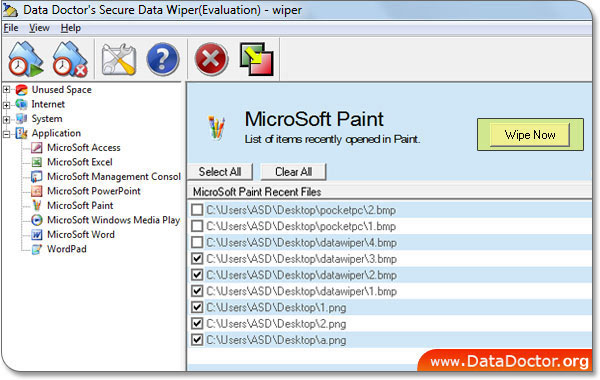Viewport: 600px width, 380px height.
Task: Click the MicroSoft Access icon
Action: 37,148
